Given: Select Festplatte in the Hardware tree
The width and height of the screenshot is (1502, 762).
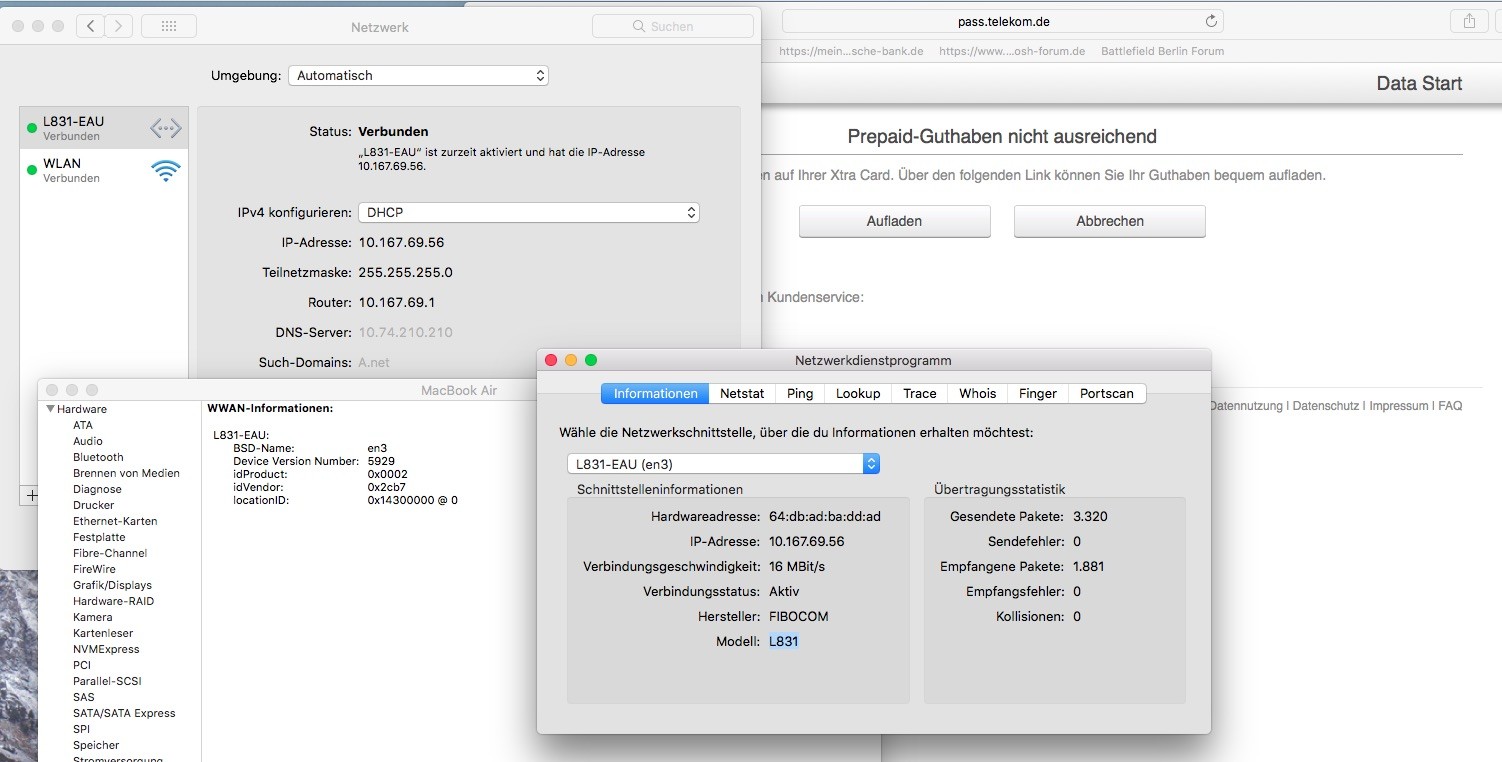Looking at the screenshot, I should 99,537.
